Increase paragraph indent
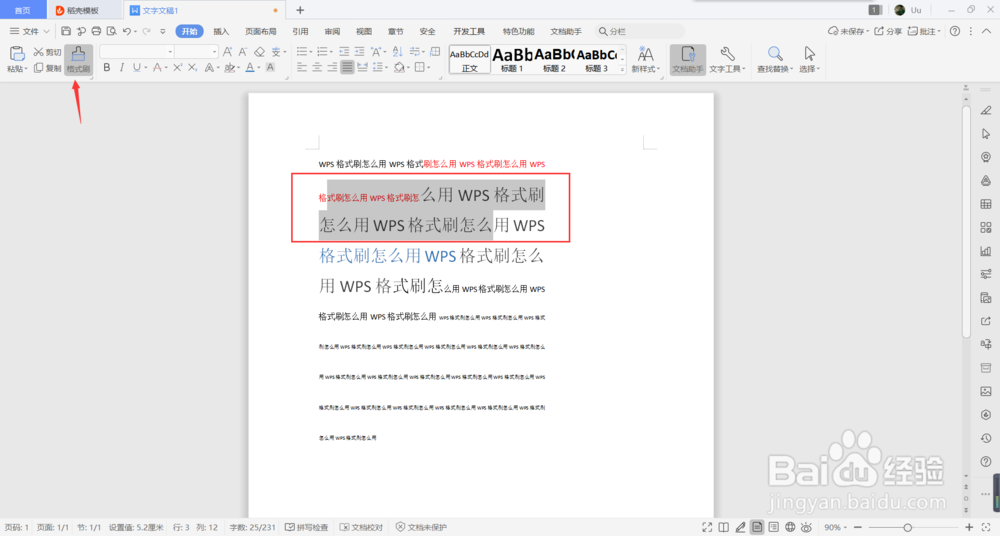Screen dimensions: 1000x536 (x=359, y=52)
